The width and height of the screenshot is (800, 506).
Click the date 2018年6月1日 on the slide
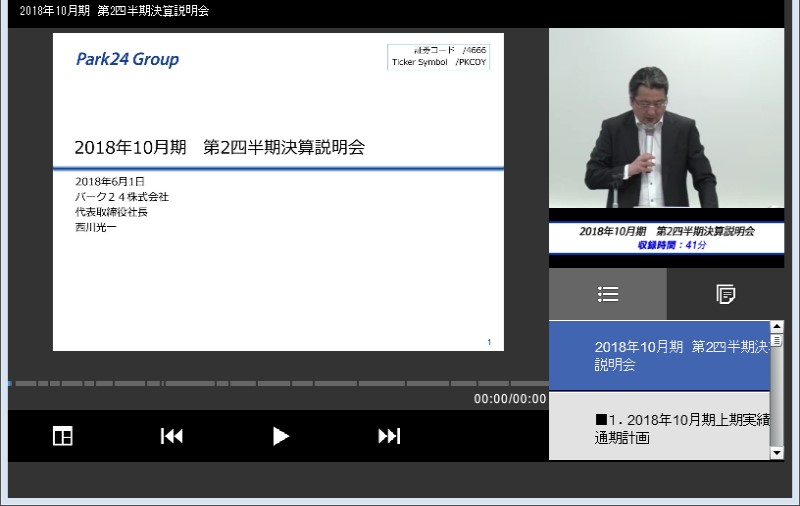[110, 182]
